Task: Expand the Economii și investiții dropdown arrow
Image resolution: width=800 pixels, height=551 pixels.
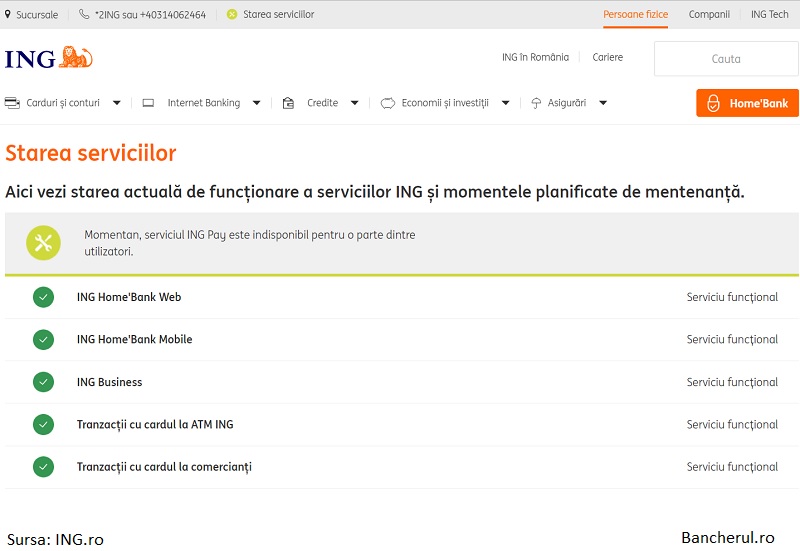Action: click(x=505, y=103)
